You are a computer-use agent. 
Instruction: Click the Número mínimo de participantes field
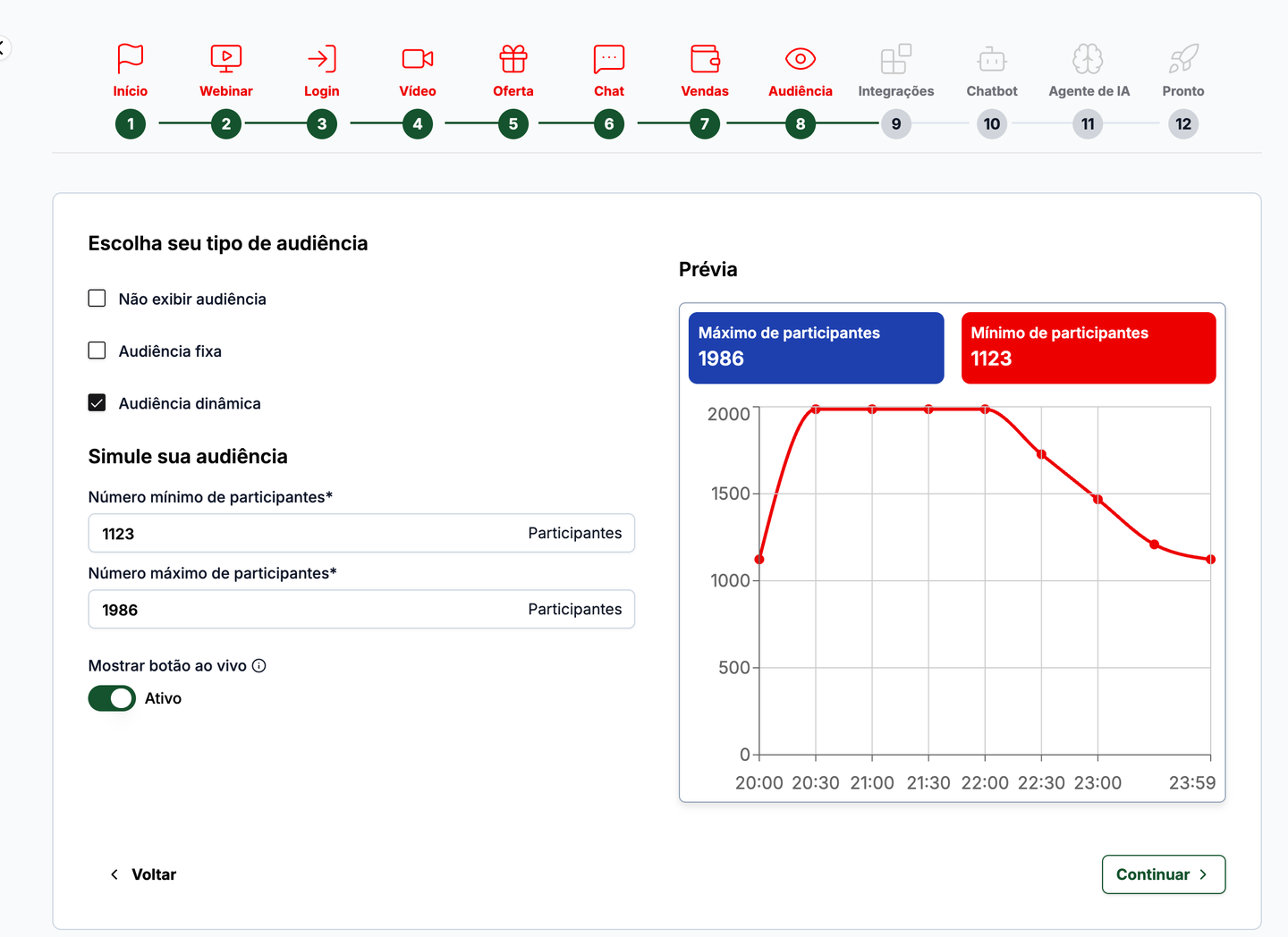pyautogui.click(x=361, y=533)
